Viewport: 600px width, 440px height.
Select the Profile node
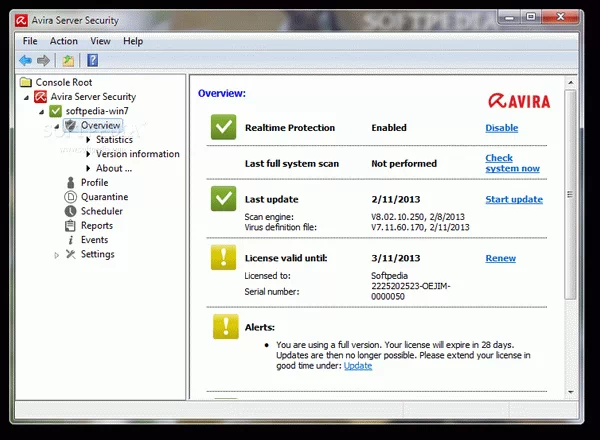click(x=94, y=183)
